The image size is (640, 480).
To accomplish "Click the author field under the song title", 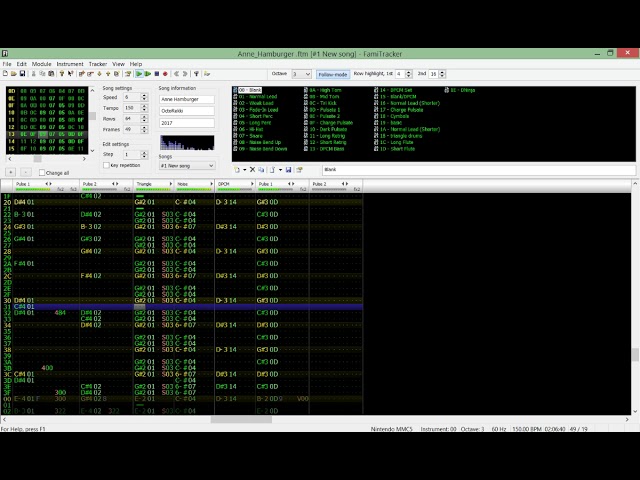I will 187,111.
